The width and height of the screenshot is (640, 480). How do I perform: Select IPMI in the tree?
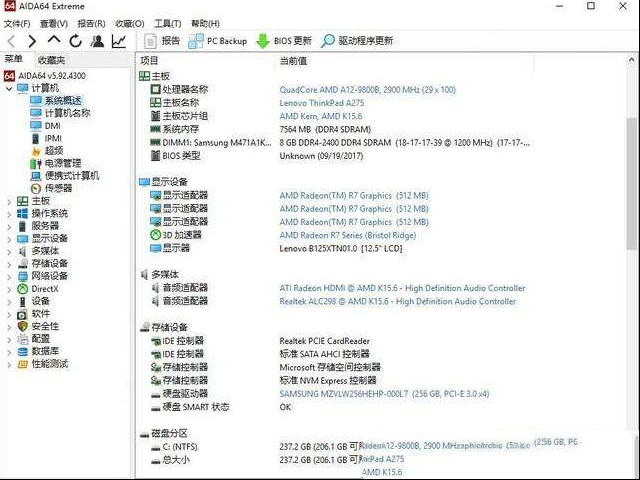pos(53,138)
